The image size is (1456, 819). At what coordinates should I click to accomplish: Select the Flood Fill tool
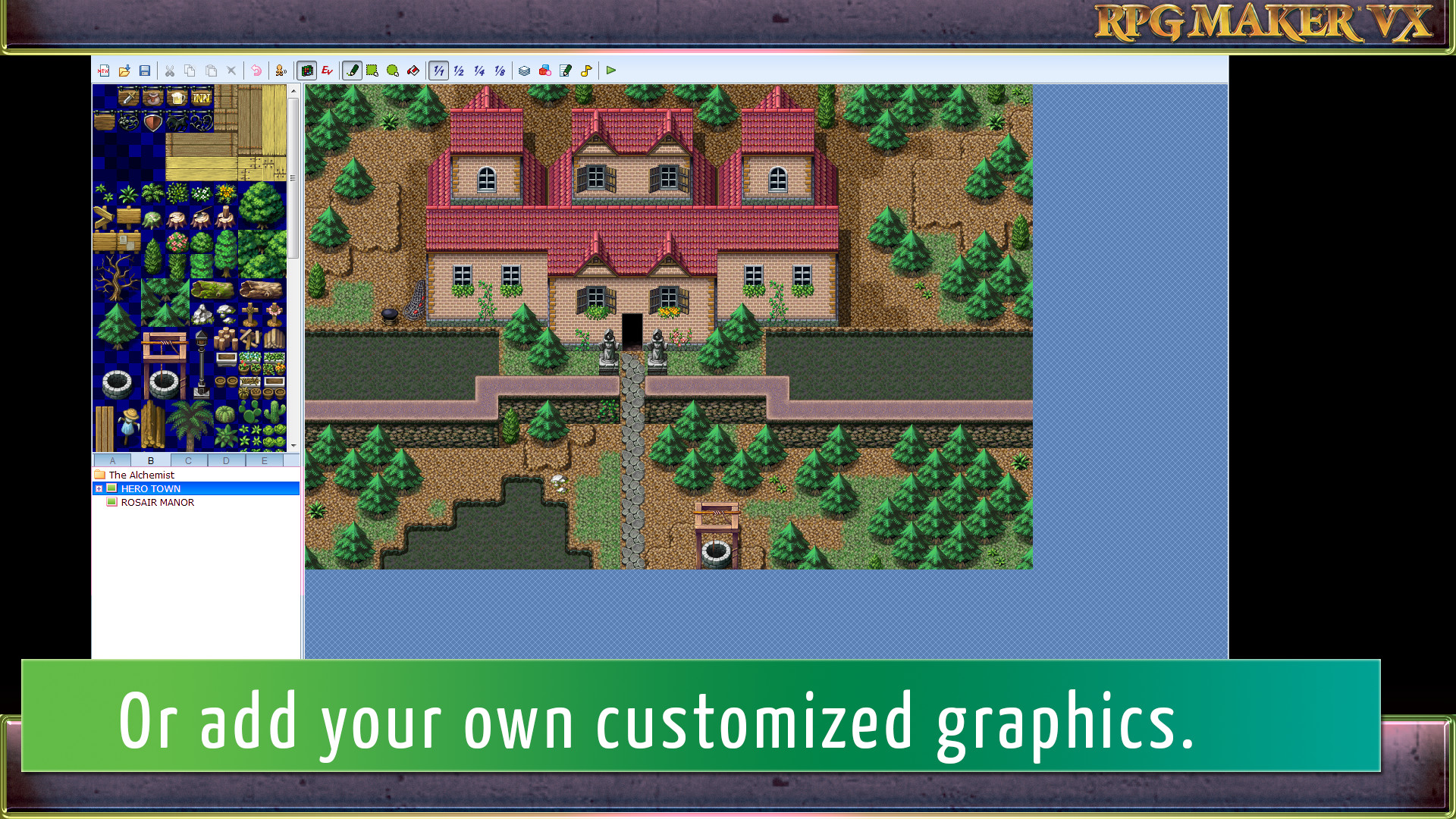(x=413, y=71)
